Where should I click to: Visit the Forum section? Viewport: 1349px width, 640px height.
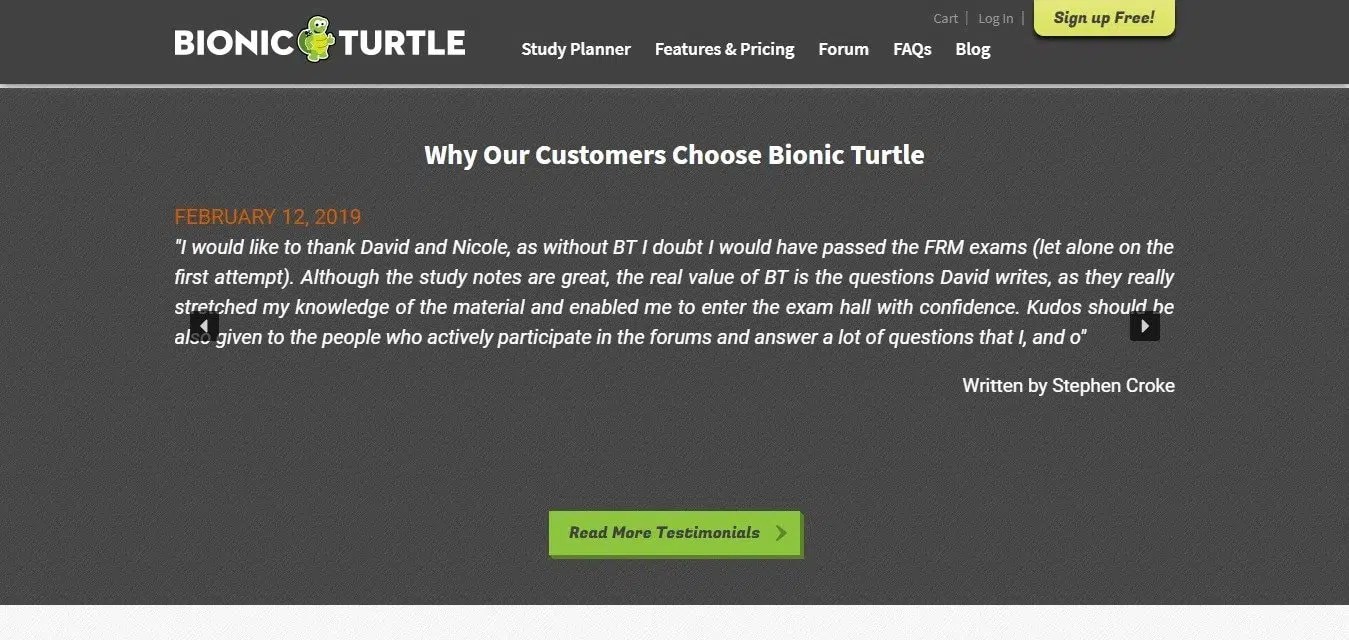[843, 49]
